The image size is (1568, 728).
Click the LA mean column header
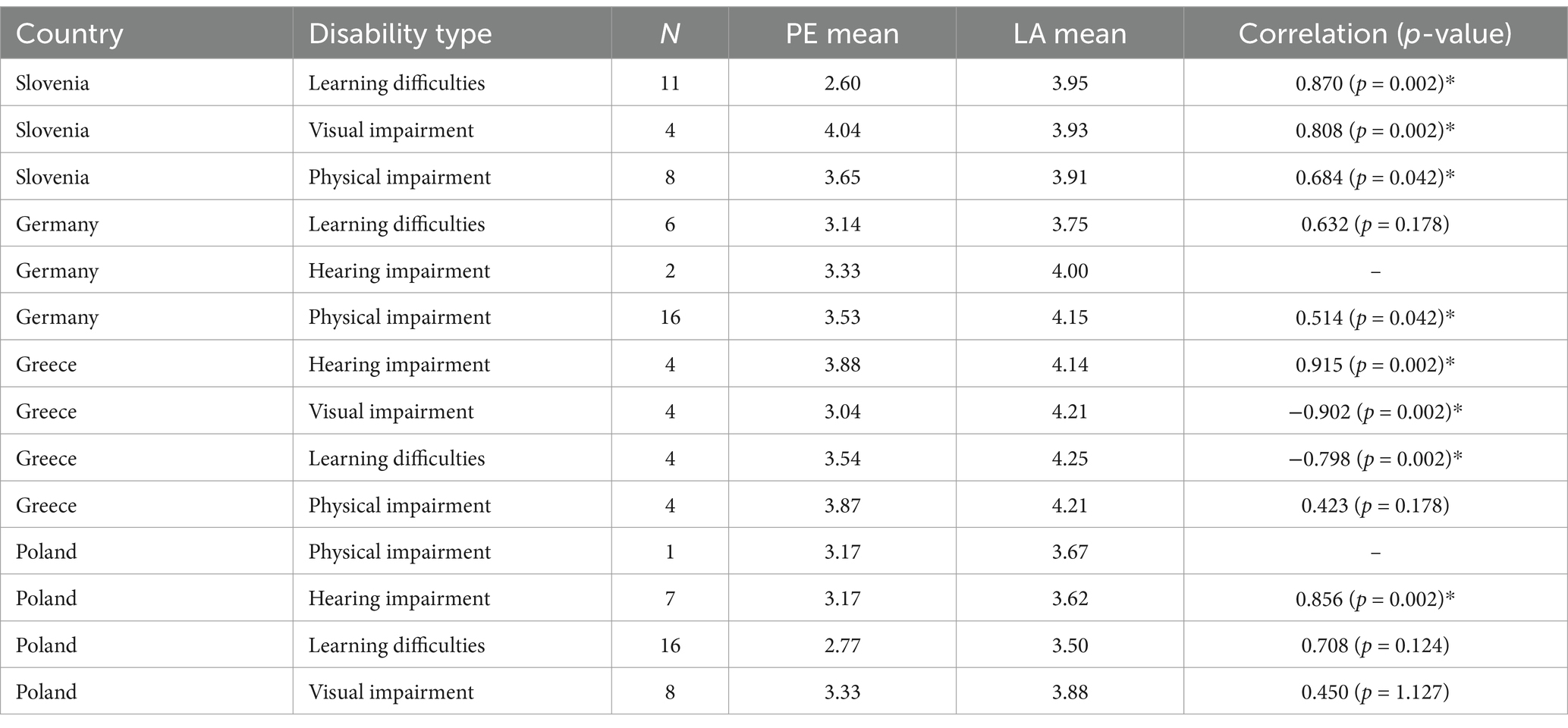pos(1070,34)
